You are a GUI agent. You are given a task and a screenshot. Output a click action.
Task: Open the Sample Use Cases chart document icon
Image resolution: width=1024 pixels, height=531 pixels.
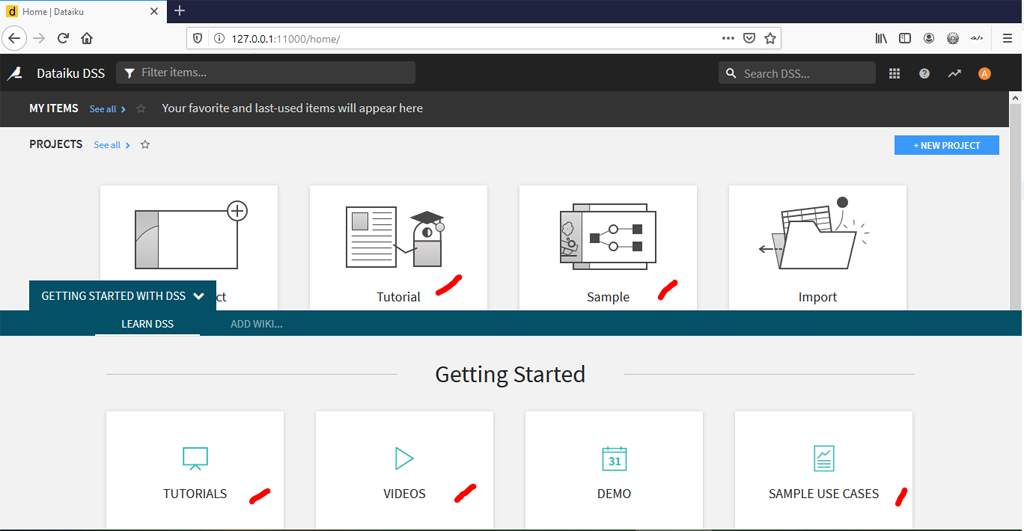pyautogui.click(x=824, y=459)
